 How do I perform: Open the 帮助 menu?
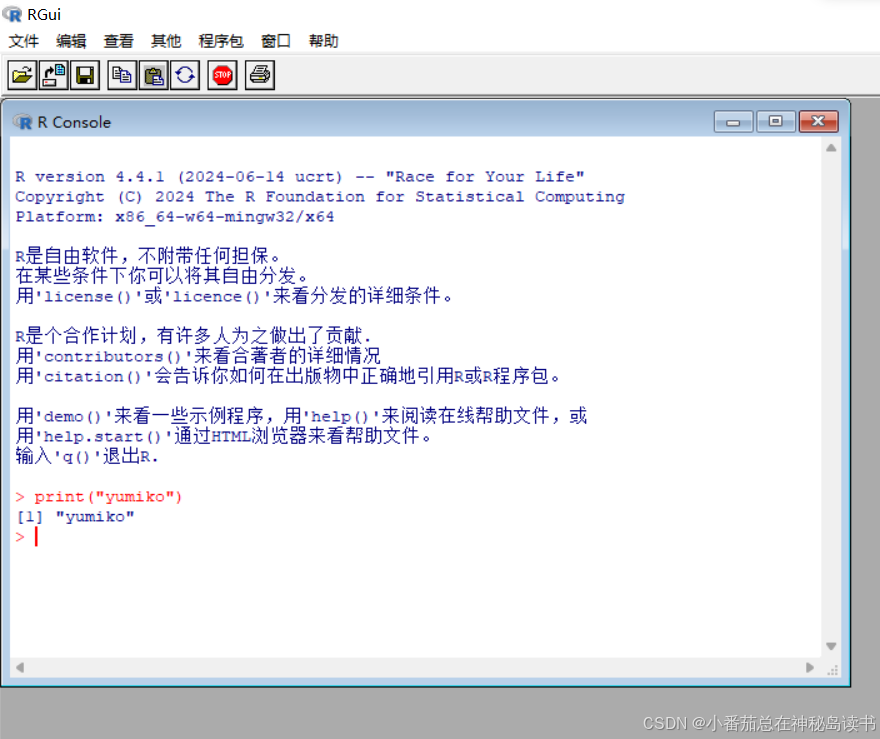tap(323, 41)
